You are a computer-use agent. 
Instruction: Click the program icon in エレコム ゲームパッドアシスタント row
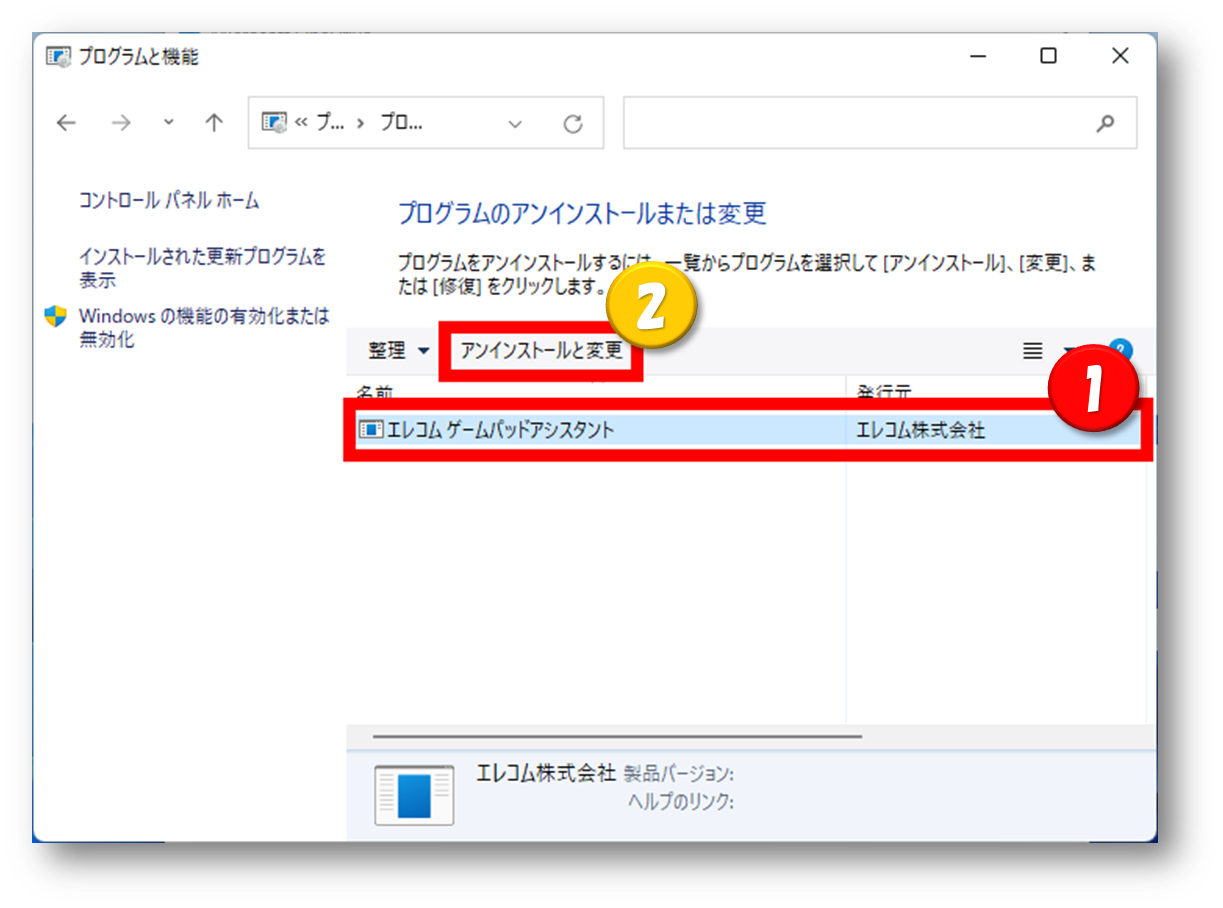370,430
